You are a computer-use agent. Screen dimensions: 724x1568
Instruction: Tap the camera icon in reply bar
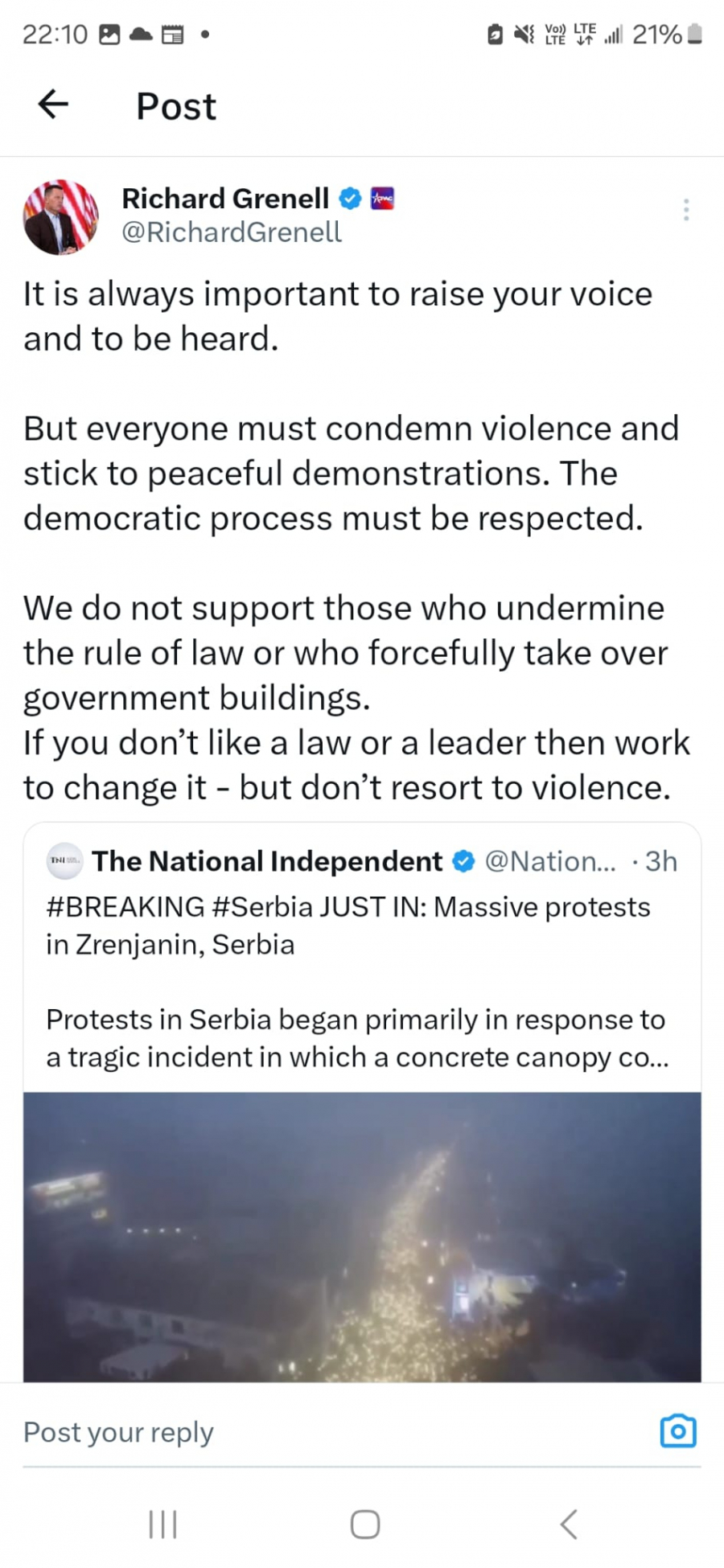pyautogui.click(x=677, y=1431)
